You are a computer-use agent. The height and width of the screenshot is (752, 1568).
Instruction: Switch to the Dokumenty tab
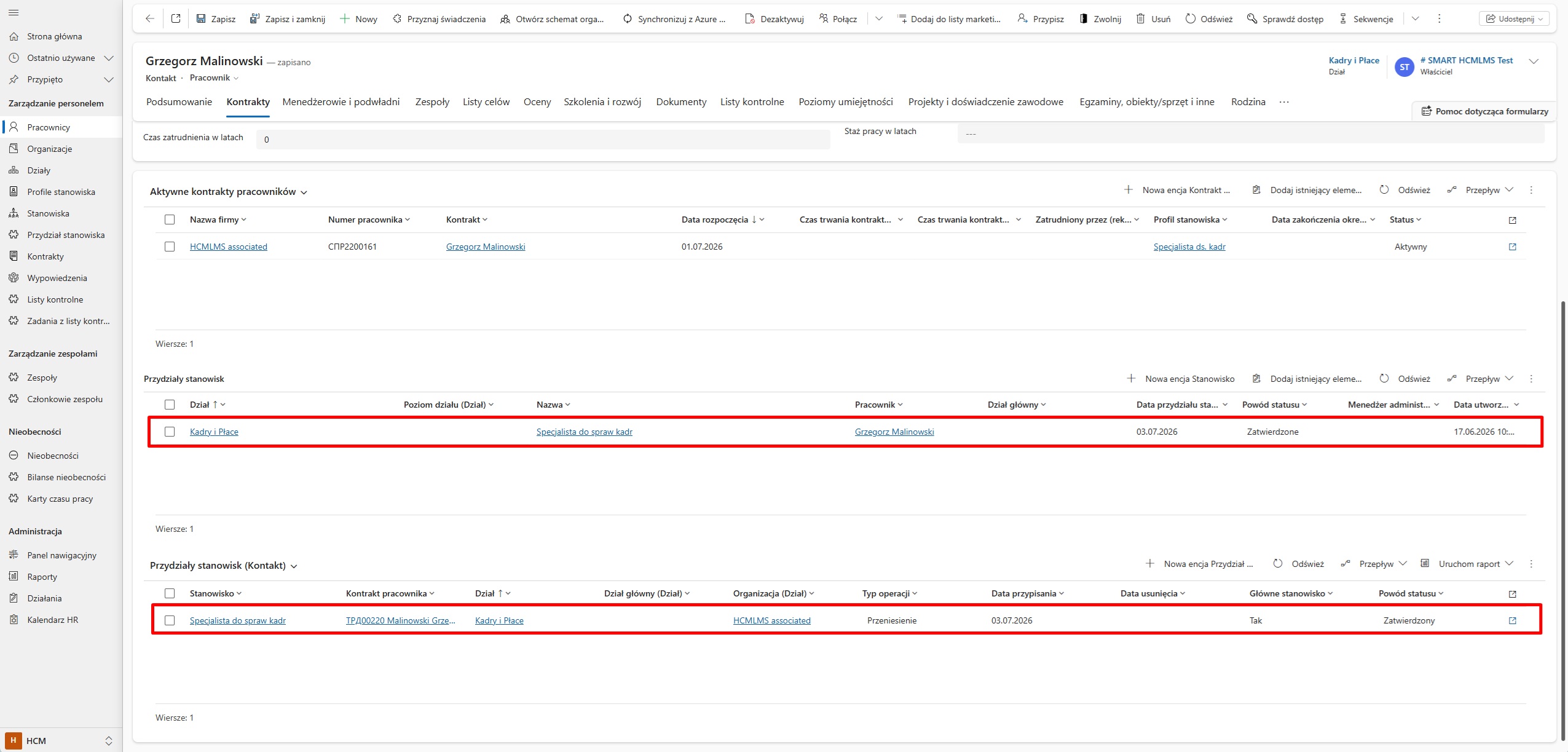click(681, 102)
